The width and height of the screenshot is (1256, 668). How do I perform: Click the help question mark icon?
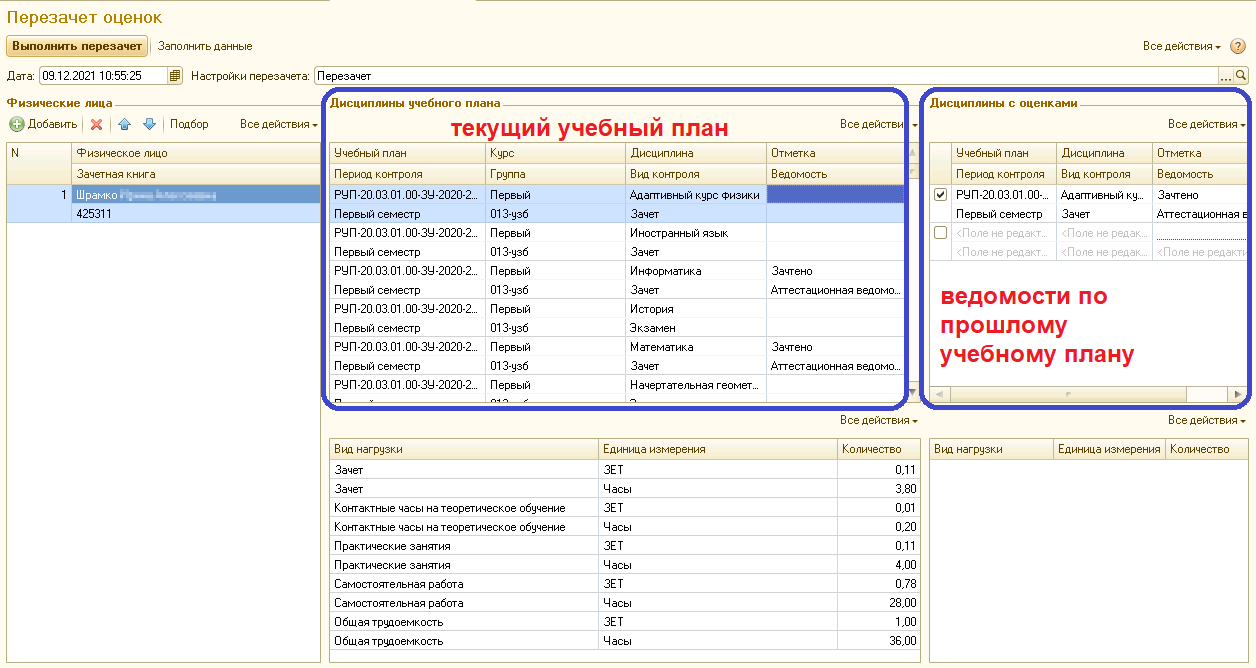click(1237, 46)
